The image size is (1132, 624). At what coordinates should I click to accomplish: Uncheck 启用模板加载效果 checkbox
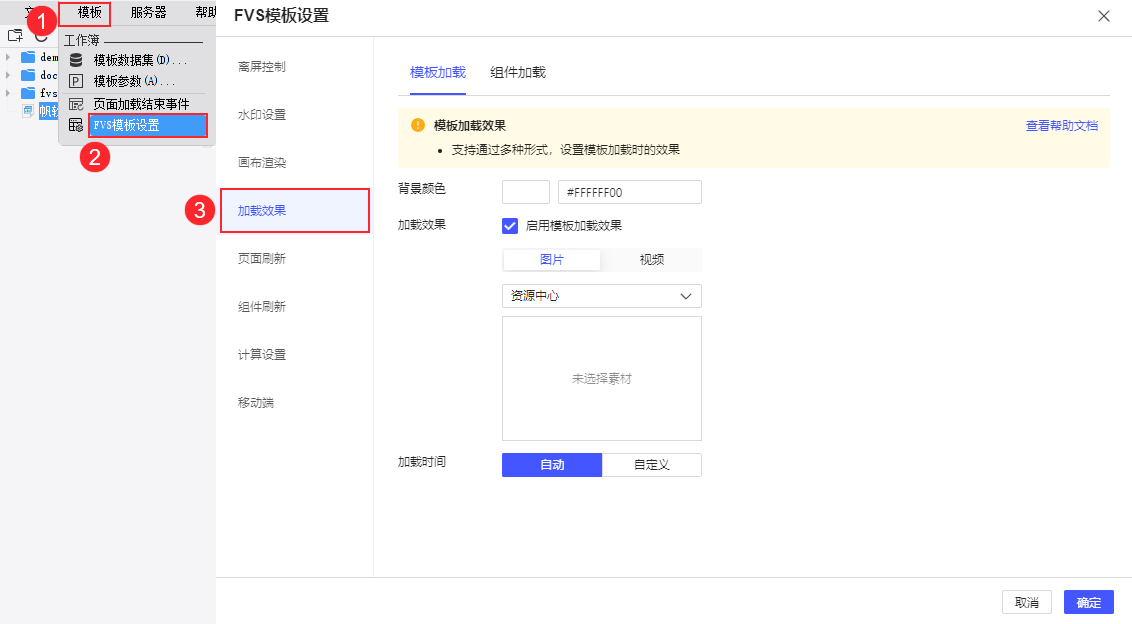(510, 225)
